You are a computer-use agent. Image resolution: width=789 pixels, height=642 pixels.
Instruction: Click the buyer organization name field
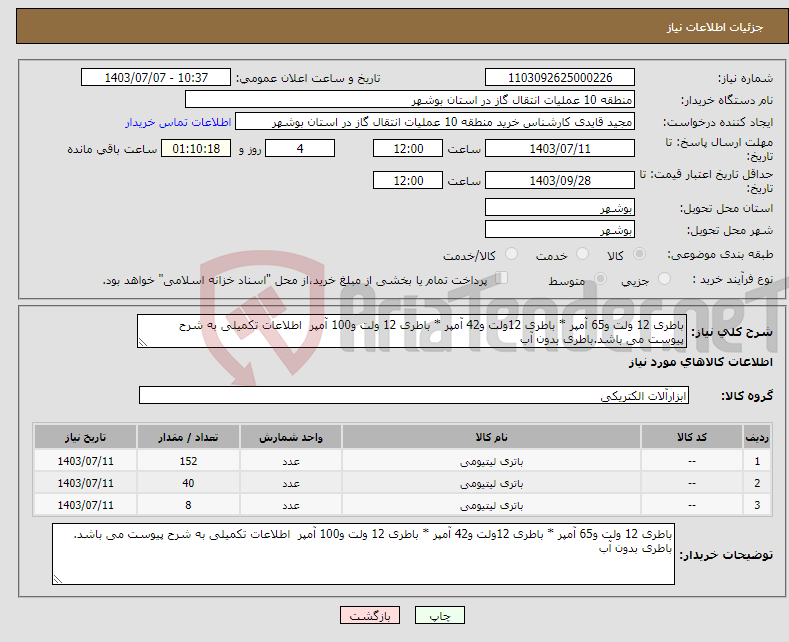pos(410,100)
